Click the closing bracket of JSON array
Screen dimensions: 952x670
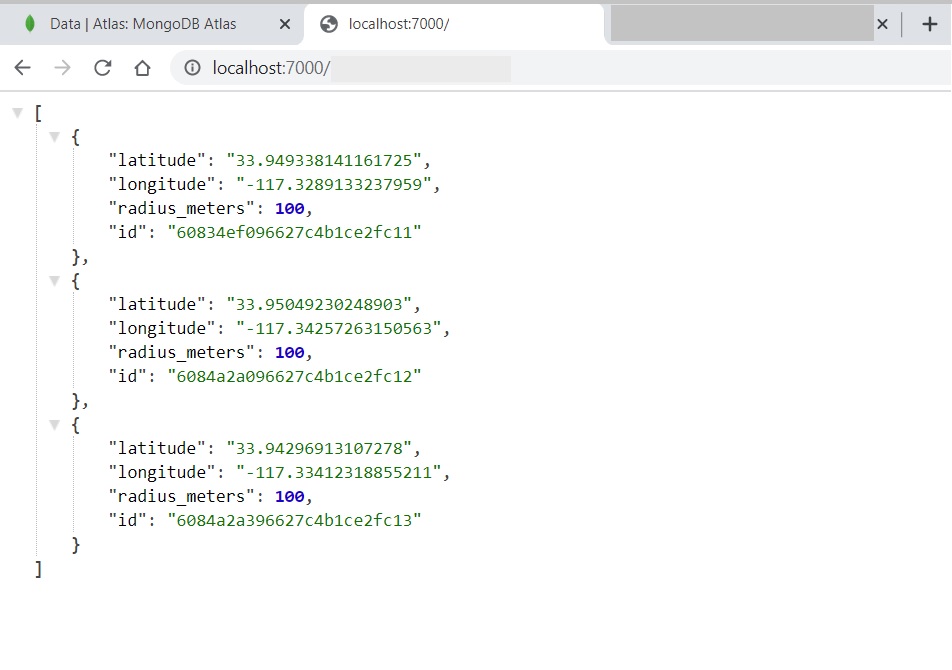[x=38, y=569]
